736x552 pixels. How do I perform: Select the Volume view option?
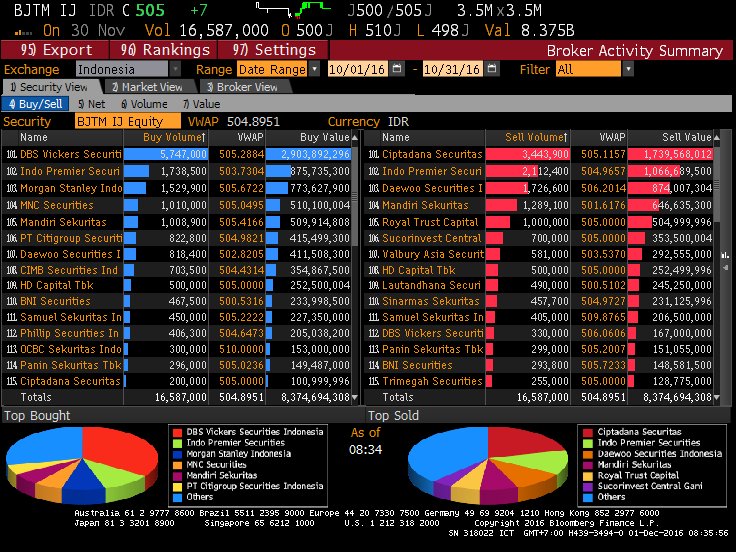(x=144, y=103)
